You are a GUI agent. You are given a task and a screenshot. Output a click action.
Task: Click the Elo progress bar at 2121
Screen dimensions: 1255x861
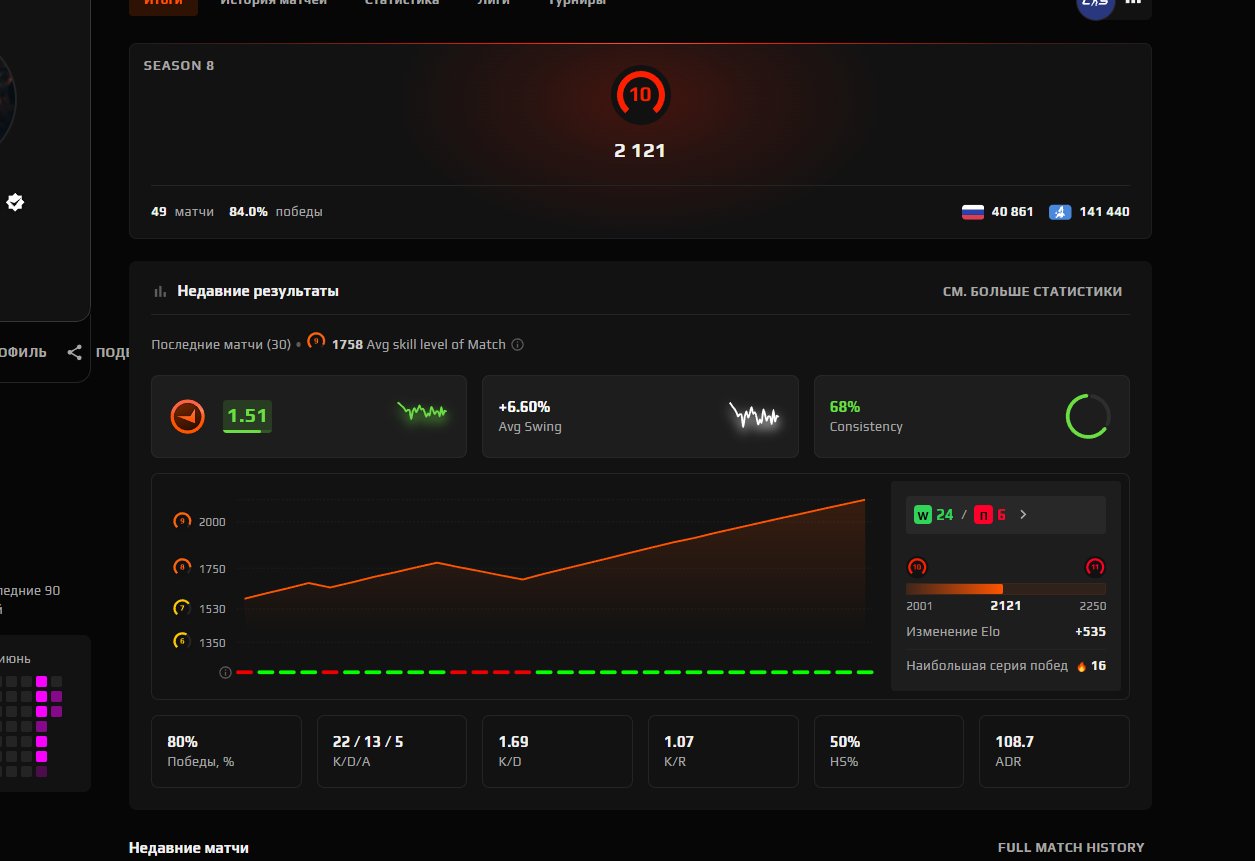point(1006,589)
